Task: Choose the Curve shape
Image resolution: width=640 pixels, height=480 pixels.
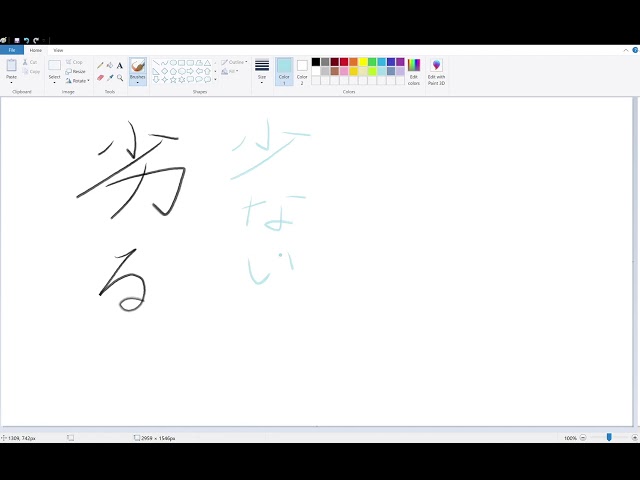Action: (x=164, y=63)
